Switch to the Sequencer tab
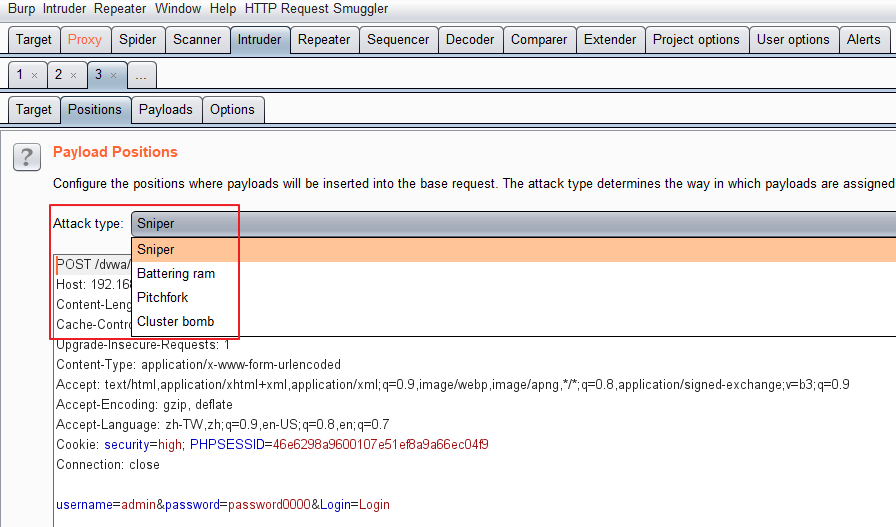This screenshot has height=527, width=896. pos(398,39)
